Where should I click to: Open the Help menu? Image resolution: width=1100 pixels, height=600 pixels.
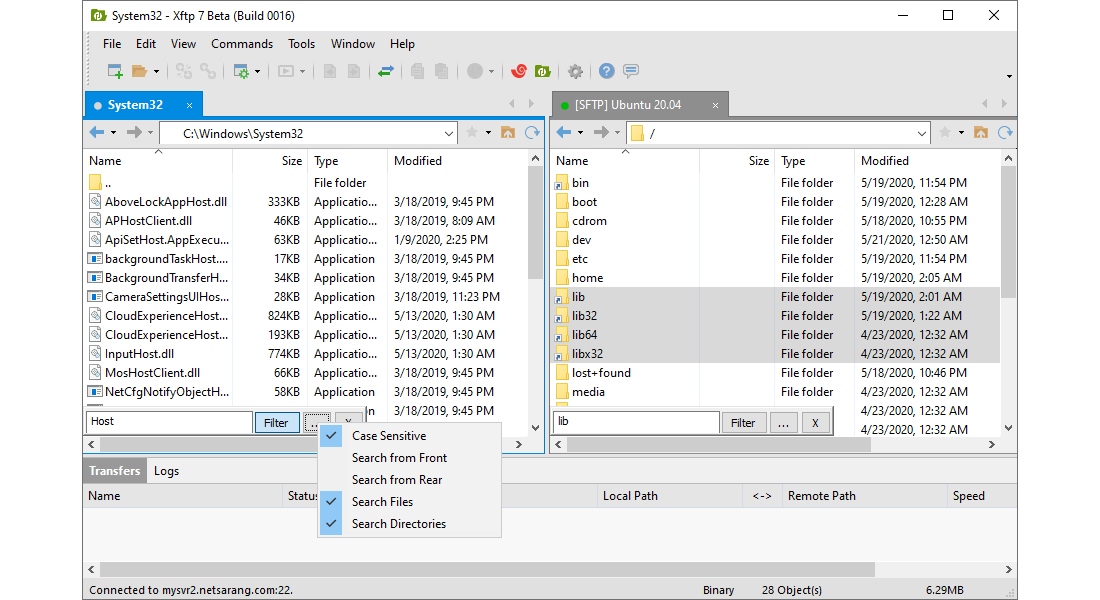point(402,44)
